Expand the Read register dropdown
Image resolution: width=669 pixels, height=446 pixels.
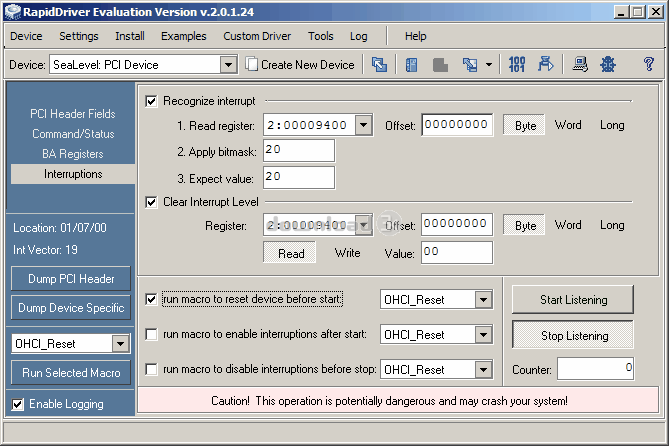[363, 126]
